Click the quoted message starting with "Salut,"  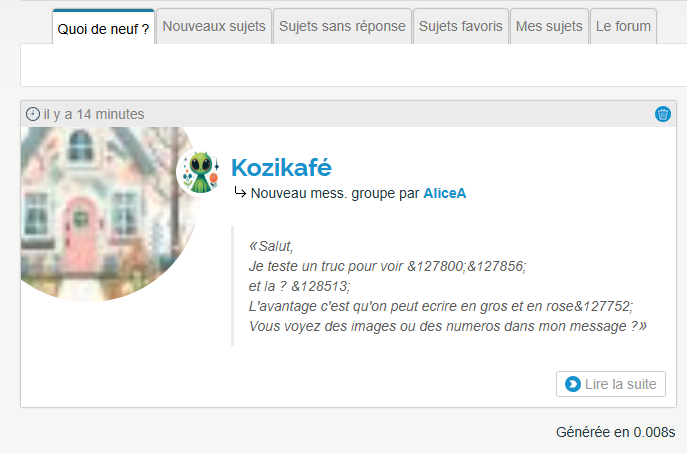(447, 286)
